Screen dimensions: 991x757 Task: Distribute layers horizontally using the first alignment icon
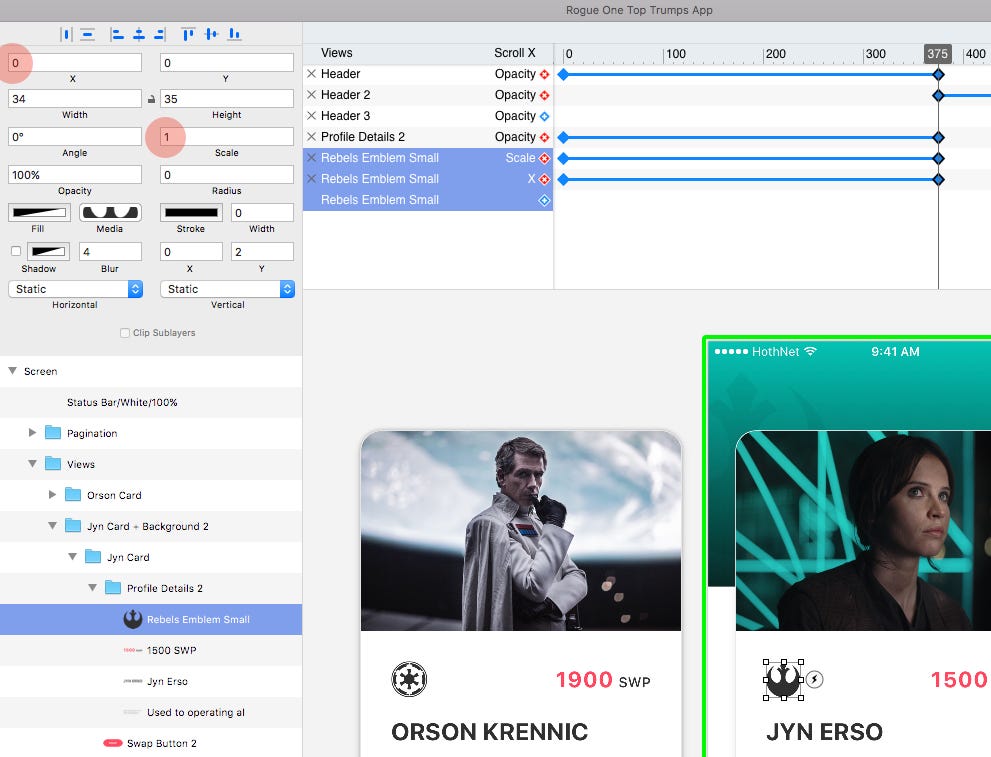66,34
